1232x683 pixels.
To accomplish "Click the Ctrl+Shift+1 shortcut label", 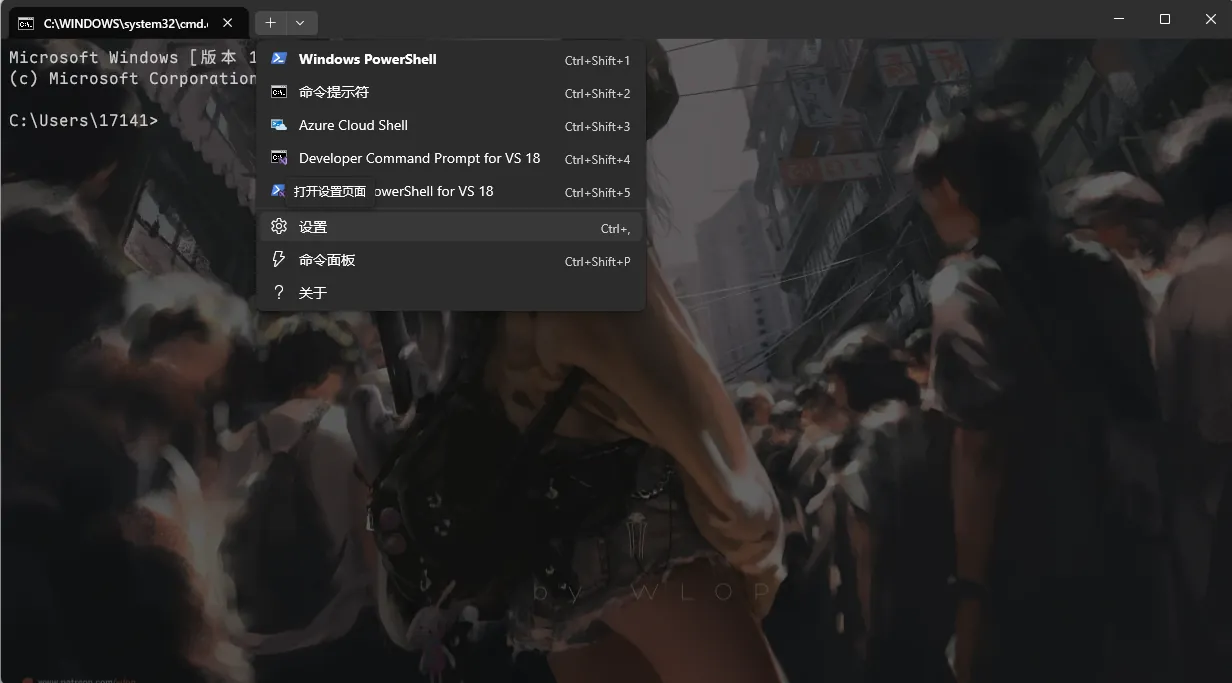I will [597, 60].
